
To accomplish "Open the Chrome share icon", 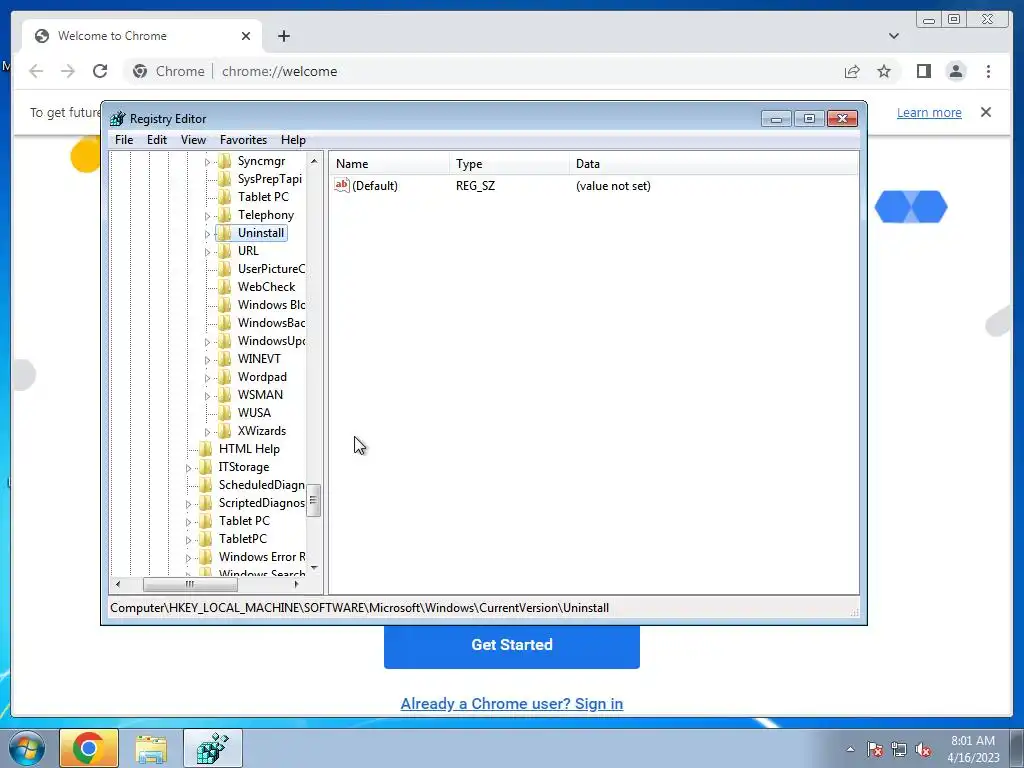I will pyautogui.click(x=852, y=71).
